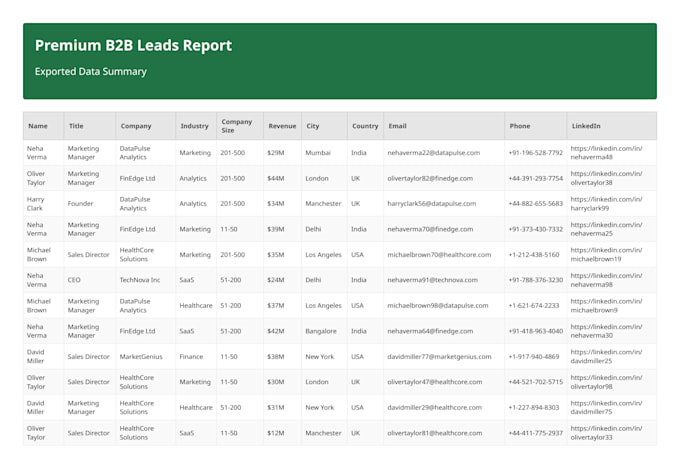Screen dimensions: 680x459
Task: Click phone number +91-373-430-7332
Action: (536, 229)
